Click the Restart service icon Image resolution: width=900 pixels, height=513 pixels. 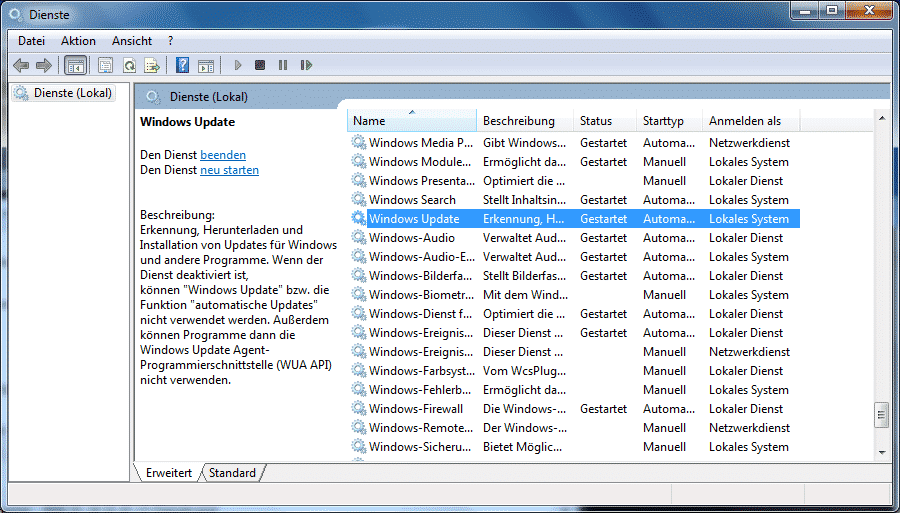pyautogui.click(x=306, y=65)
